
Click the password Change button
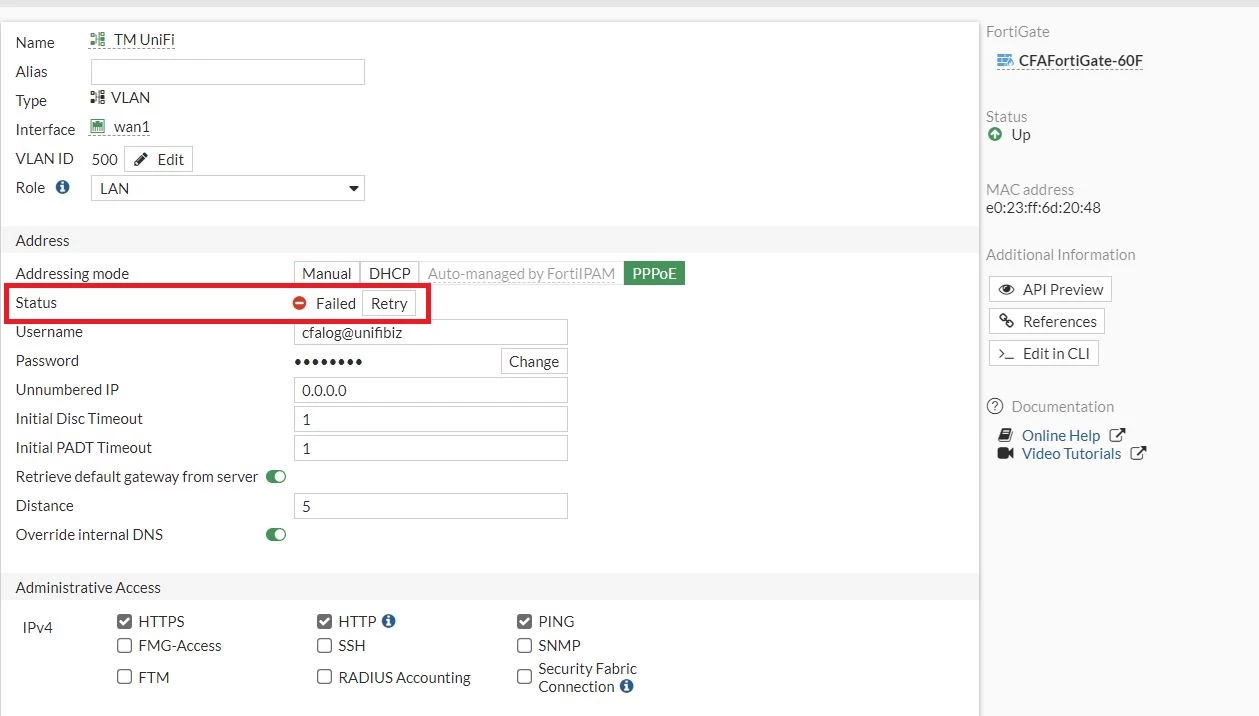534,362
